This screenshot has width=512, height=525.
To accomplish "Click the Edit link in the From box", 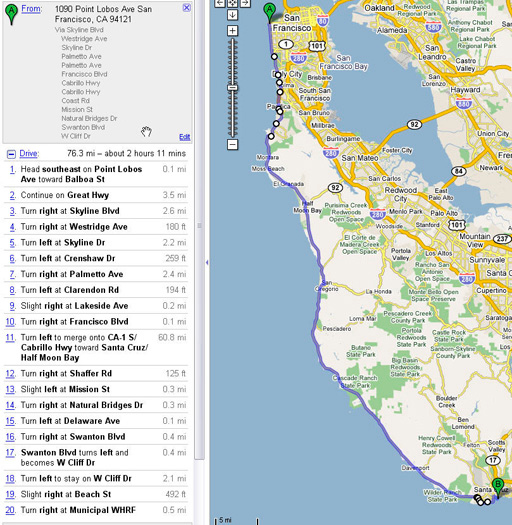I will pos(185,137).
